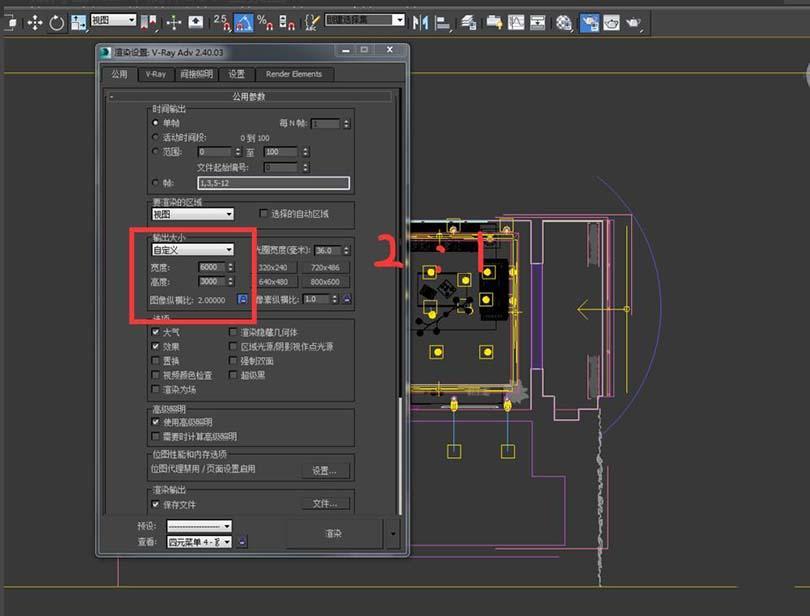Click the 渲染 render button
Screen dimensions: 810x616
tap(333, 534)
